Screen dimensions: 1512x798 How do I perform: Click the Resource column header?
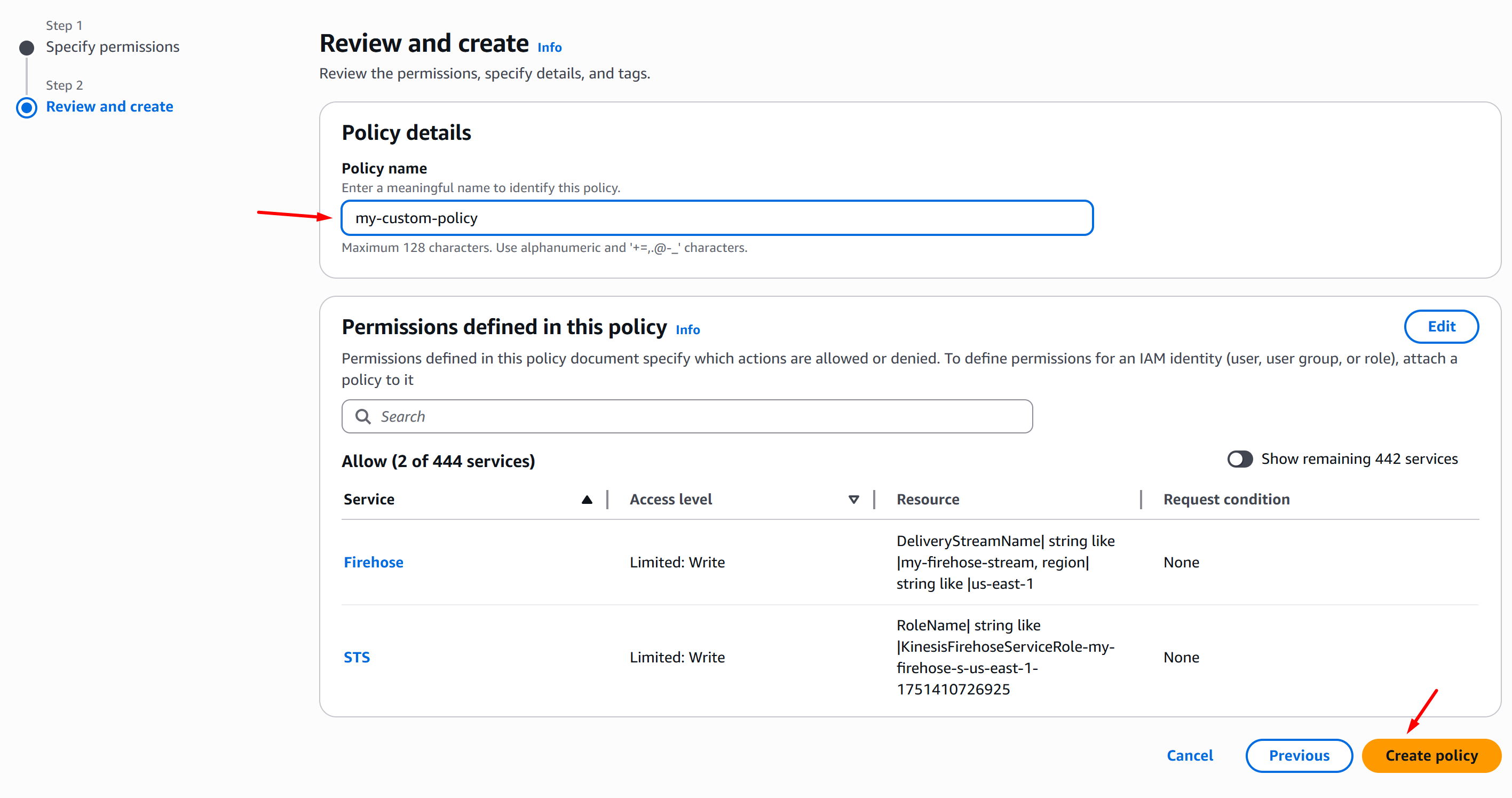pos(928,499)
